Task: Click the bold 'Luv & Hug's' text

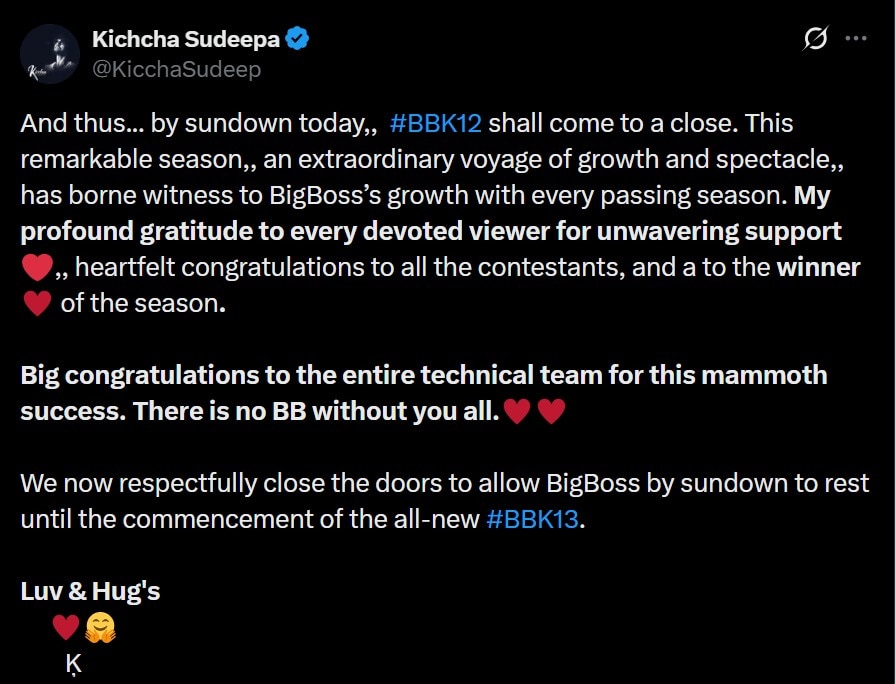Action: pos(90,591)
